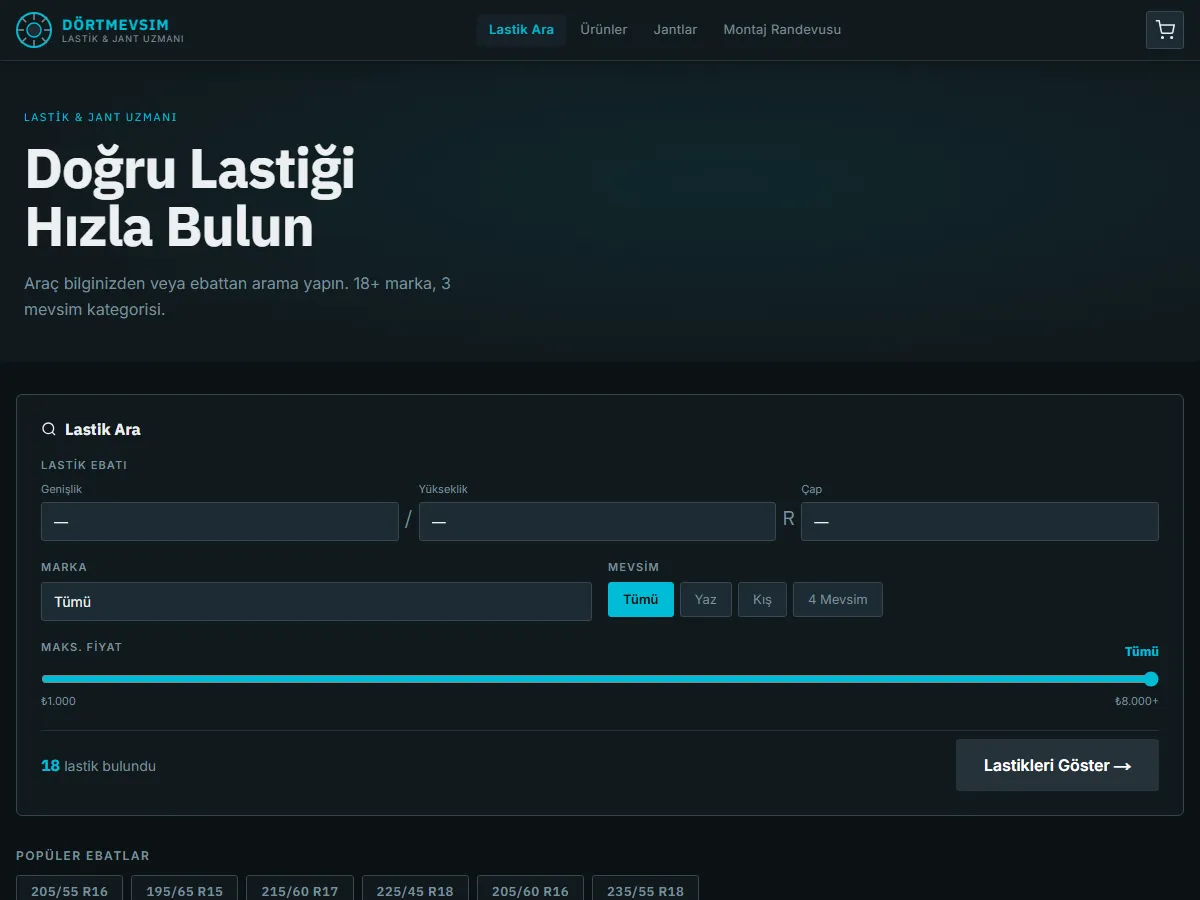This screenshot has width=1200, height=900.
Task: Click the '18 lastik bulundu' result text
Action: tap(98, 766)
